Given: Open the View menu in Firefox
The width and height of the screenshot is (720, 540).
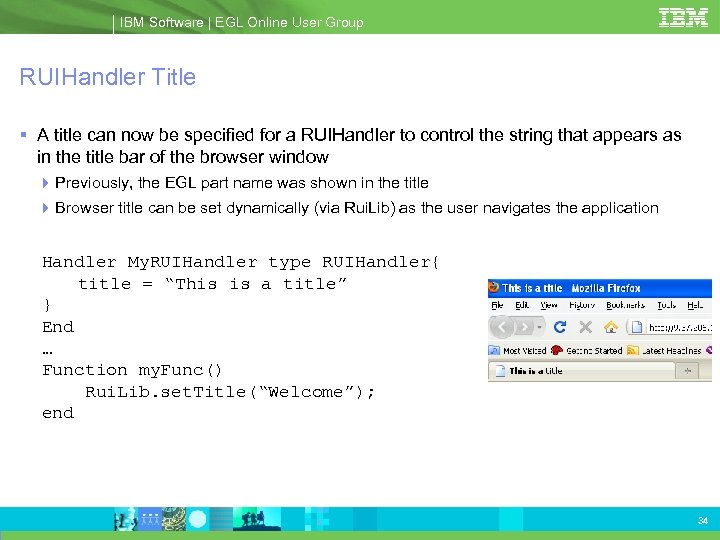Looking at the screenshot, I should point(549,305).
